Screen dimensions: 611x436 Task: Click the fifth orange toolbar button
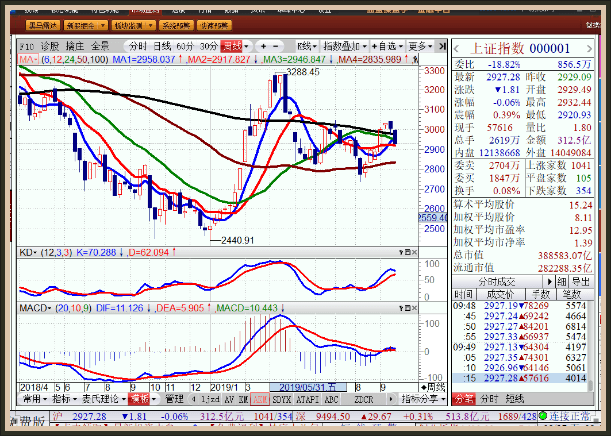214,26
